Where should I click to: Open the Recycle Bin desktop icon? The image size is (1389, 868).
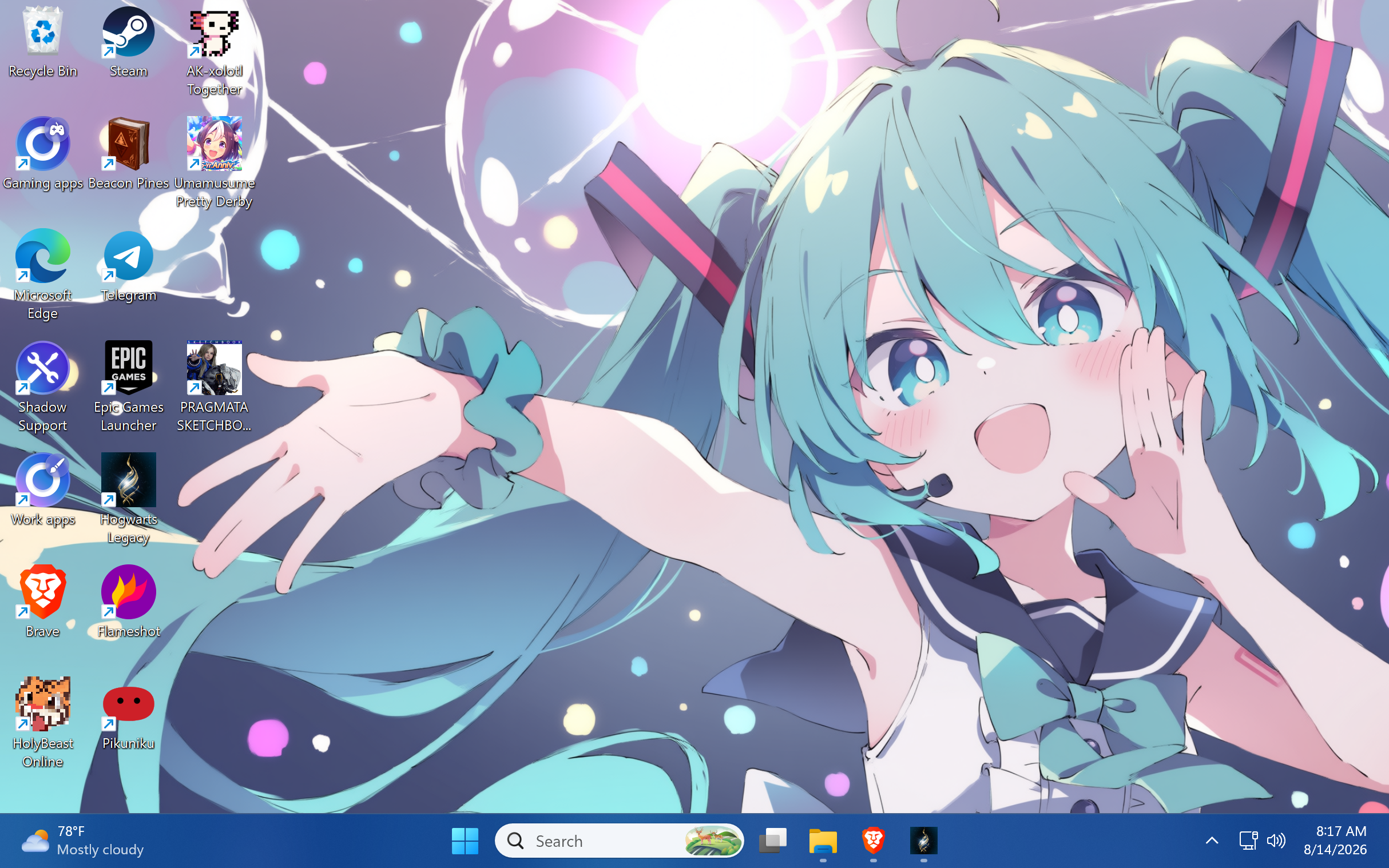click(x=42, y=41)
